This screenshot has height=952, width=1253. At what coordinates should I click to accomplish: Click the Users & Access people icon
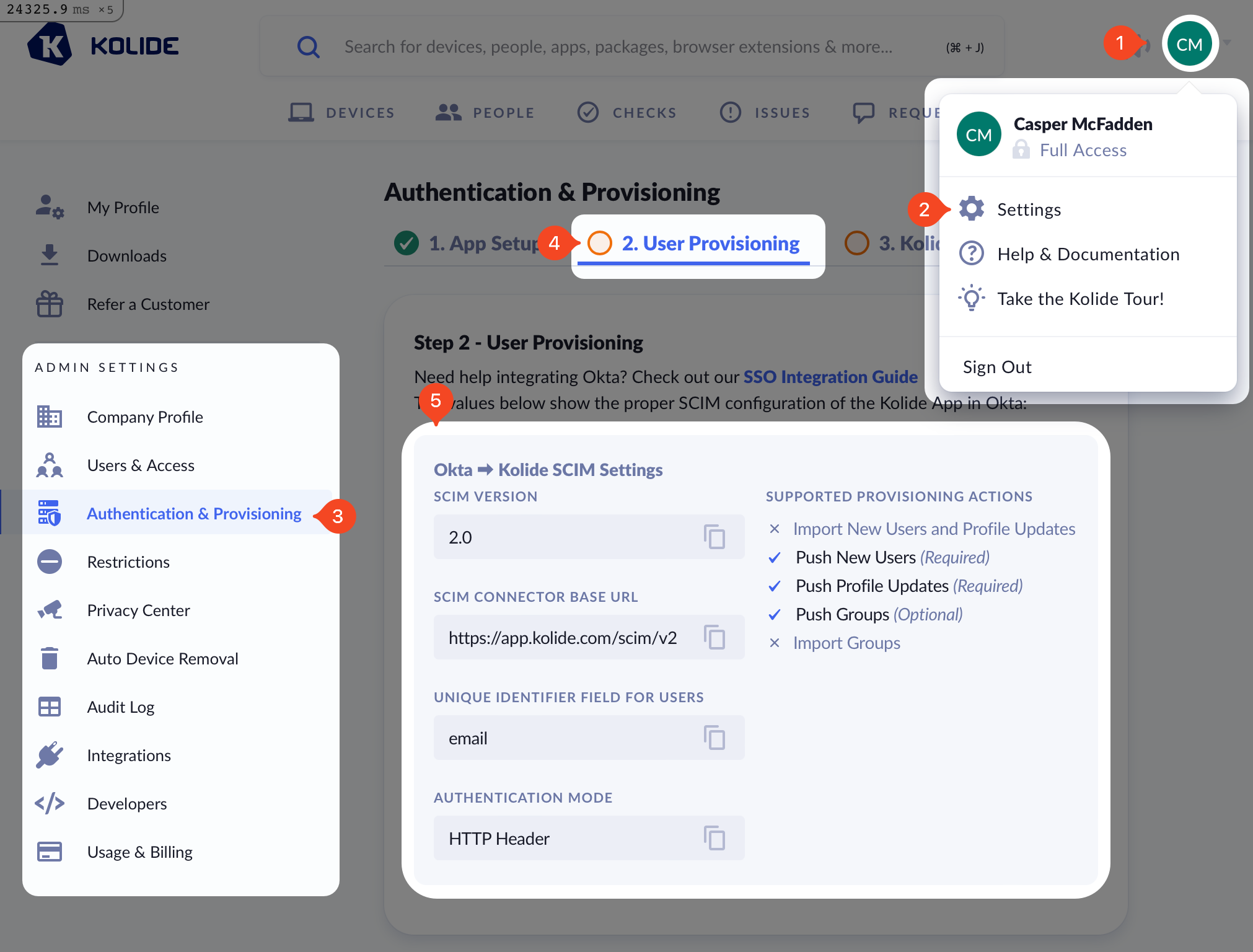(x=49, y=465)
